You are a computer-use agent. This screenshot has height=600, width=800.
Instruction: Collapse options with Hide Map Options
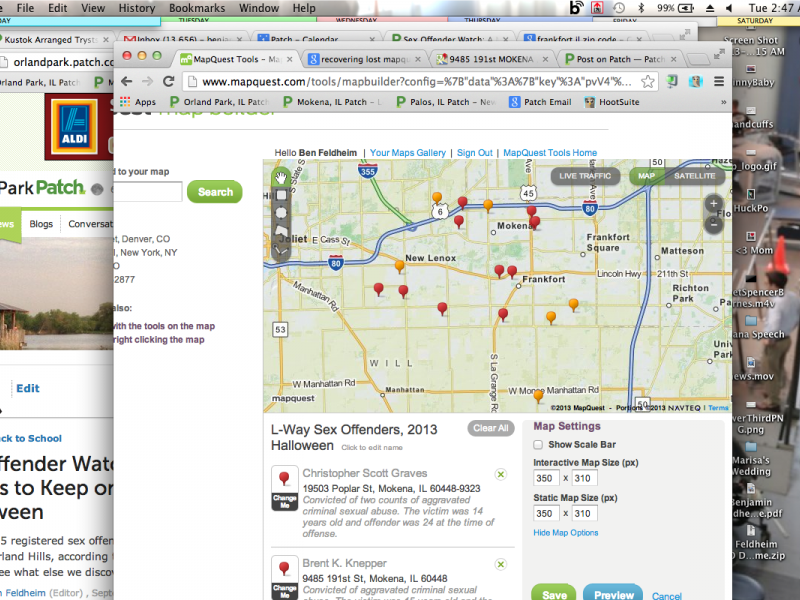[566, 533]
